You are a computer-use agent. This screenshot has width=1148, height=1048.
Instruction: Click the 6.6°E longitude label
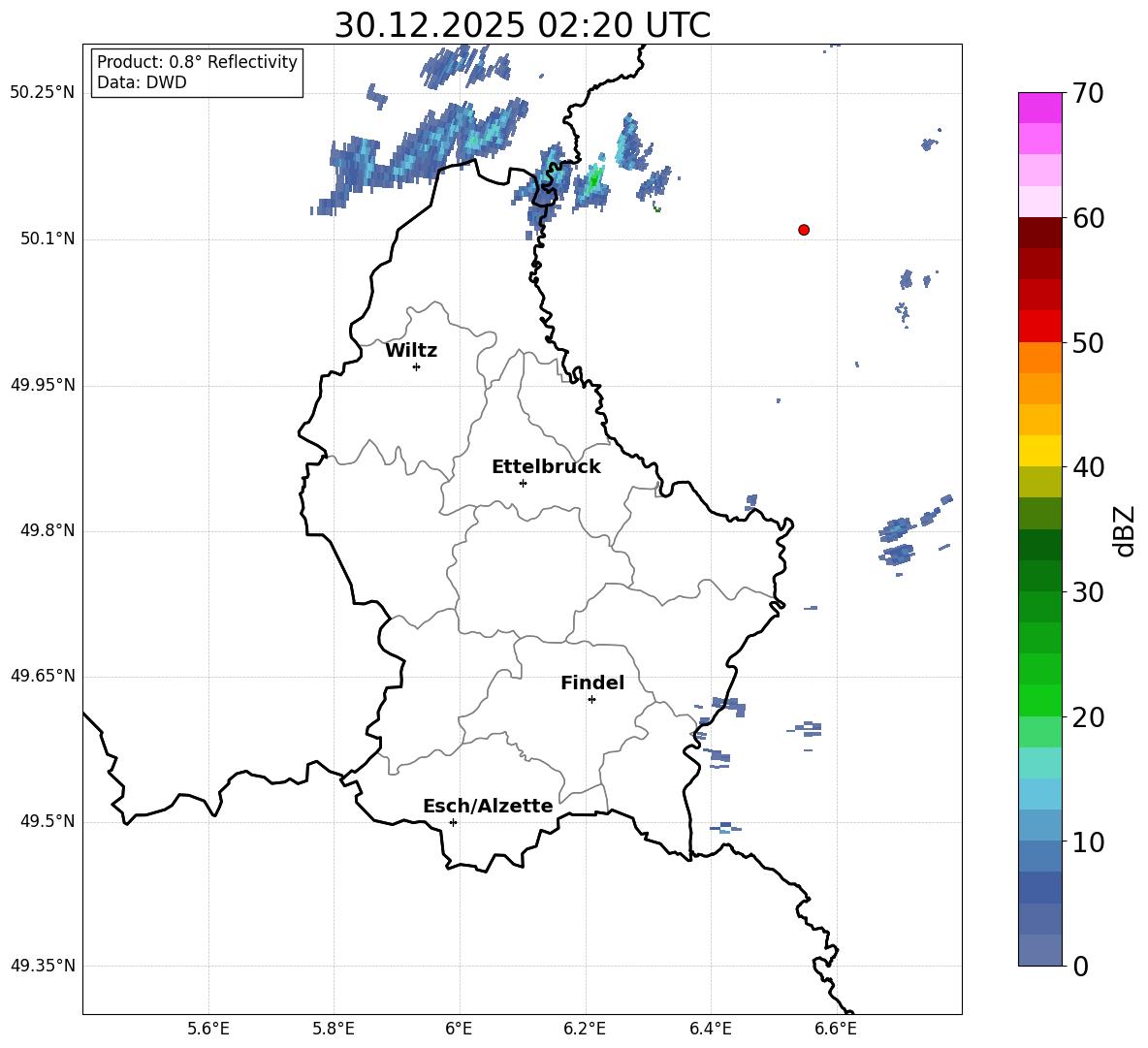(836, 1029)
